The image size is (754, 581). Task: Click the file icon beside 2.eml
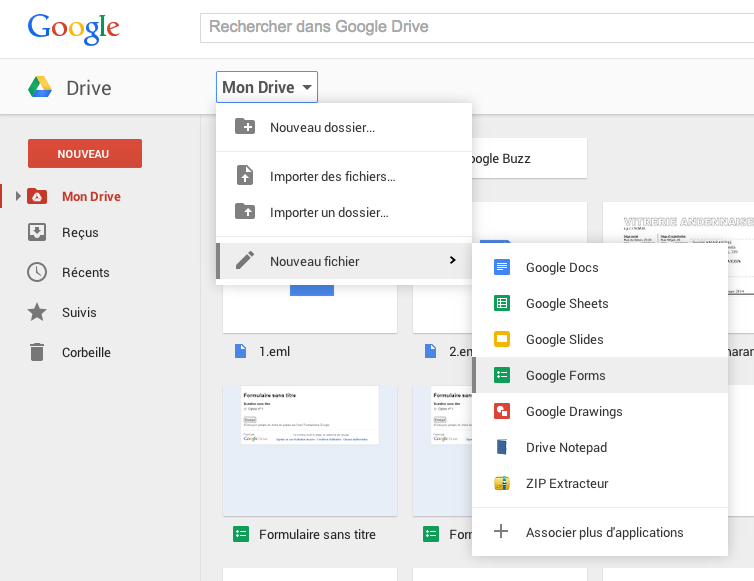[430, 351]
